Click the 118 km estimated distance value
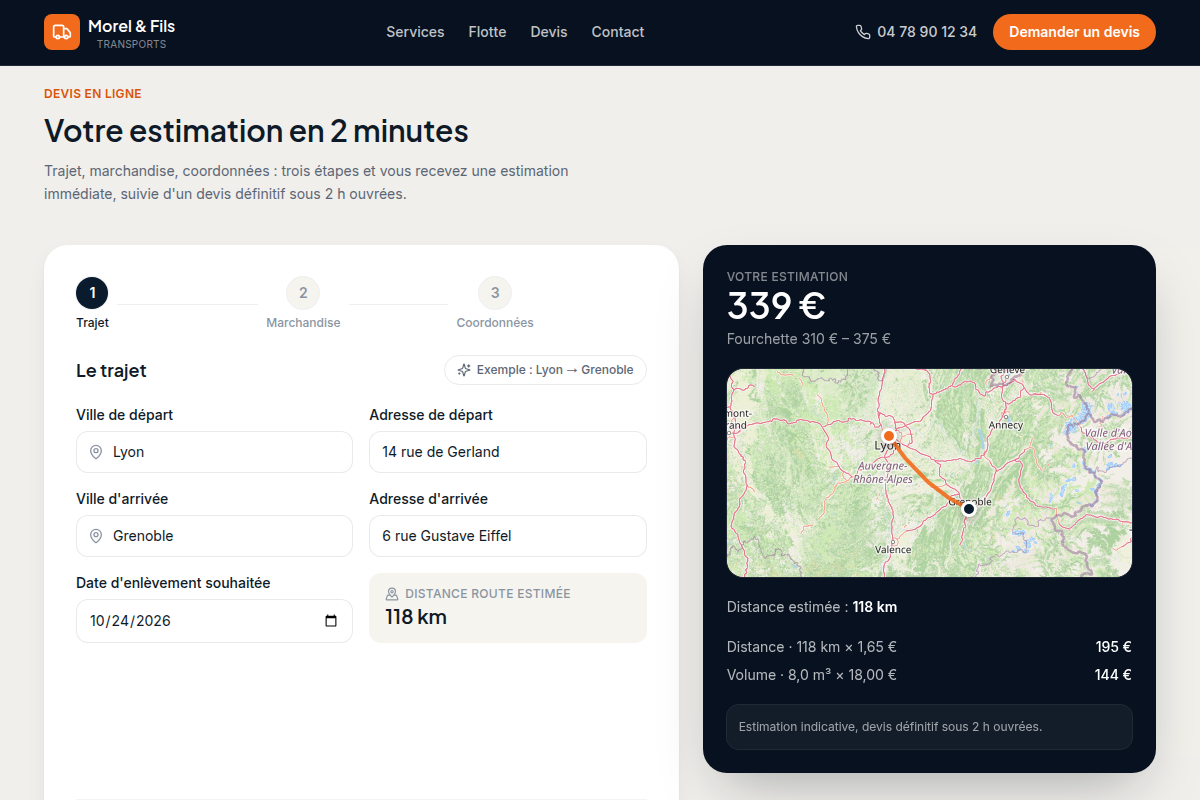 416,617
